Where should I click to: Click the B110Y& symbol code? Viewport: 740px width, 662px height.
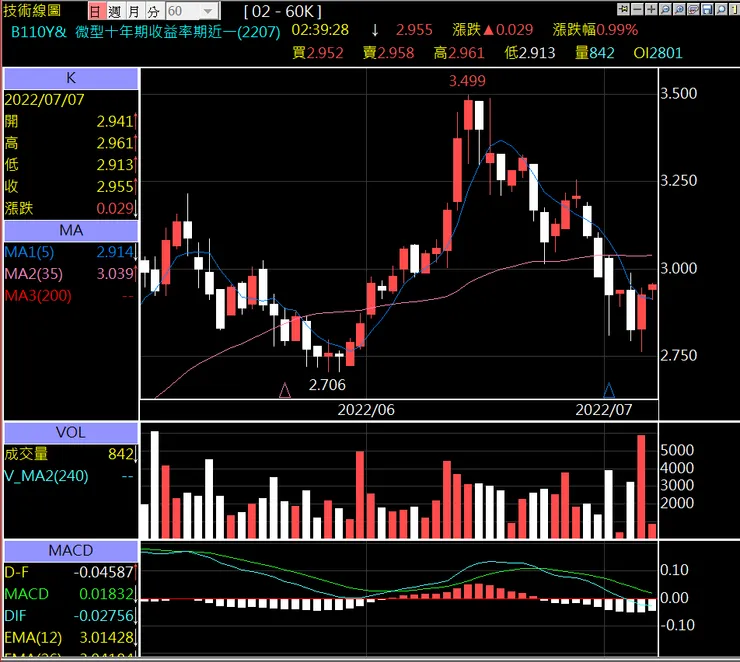pyautogui.click(x=39, y=32)
